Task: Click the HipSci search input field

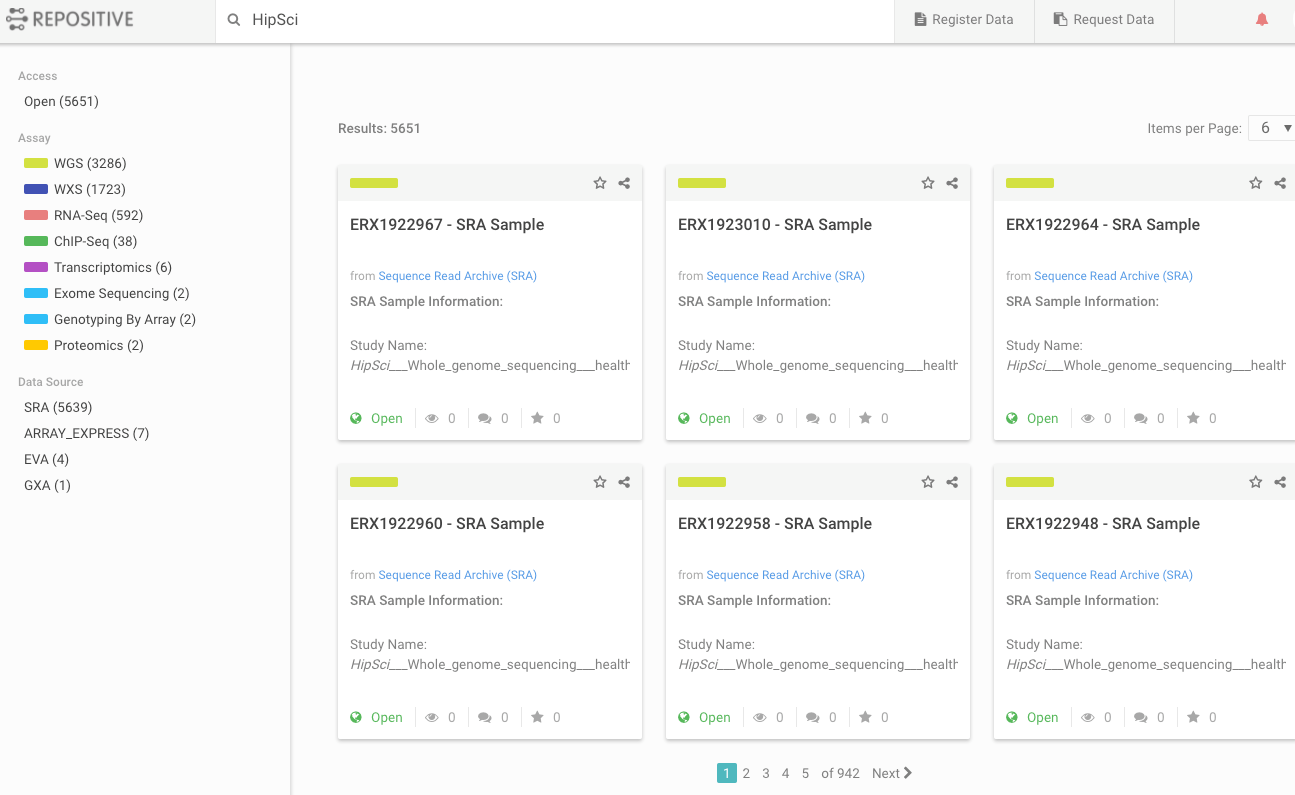Action: [x=560, y=20]
